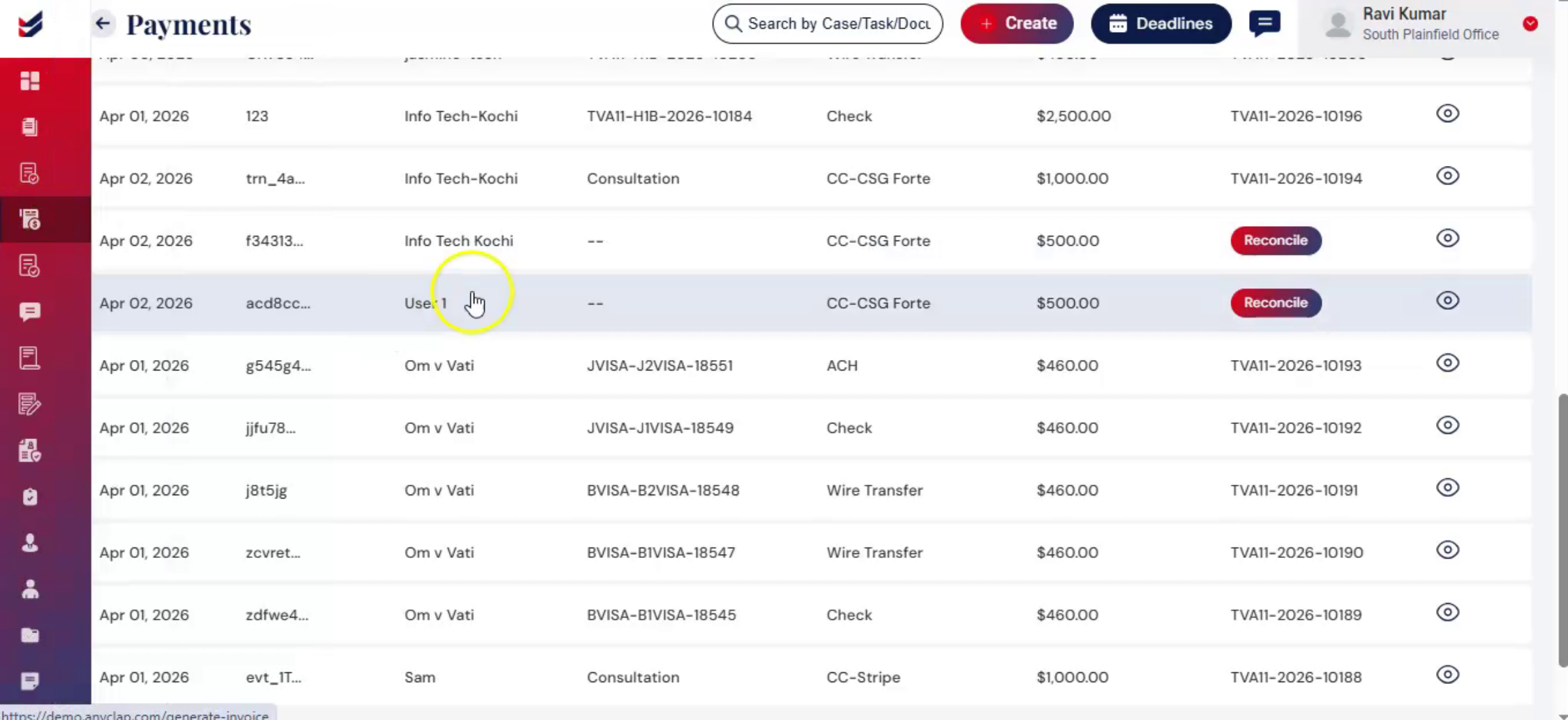Click case JVISA-J1VISA-18549
The height and width of the screenshot is (720, 1568).
pos(660,428)
